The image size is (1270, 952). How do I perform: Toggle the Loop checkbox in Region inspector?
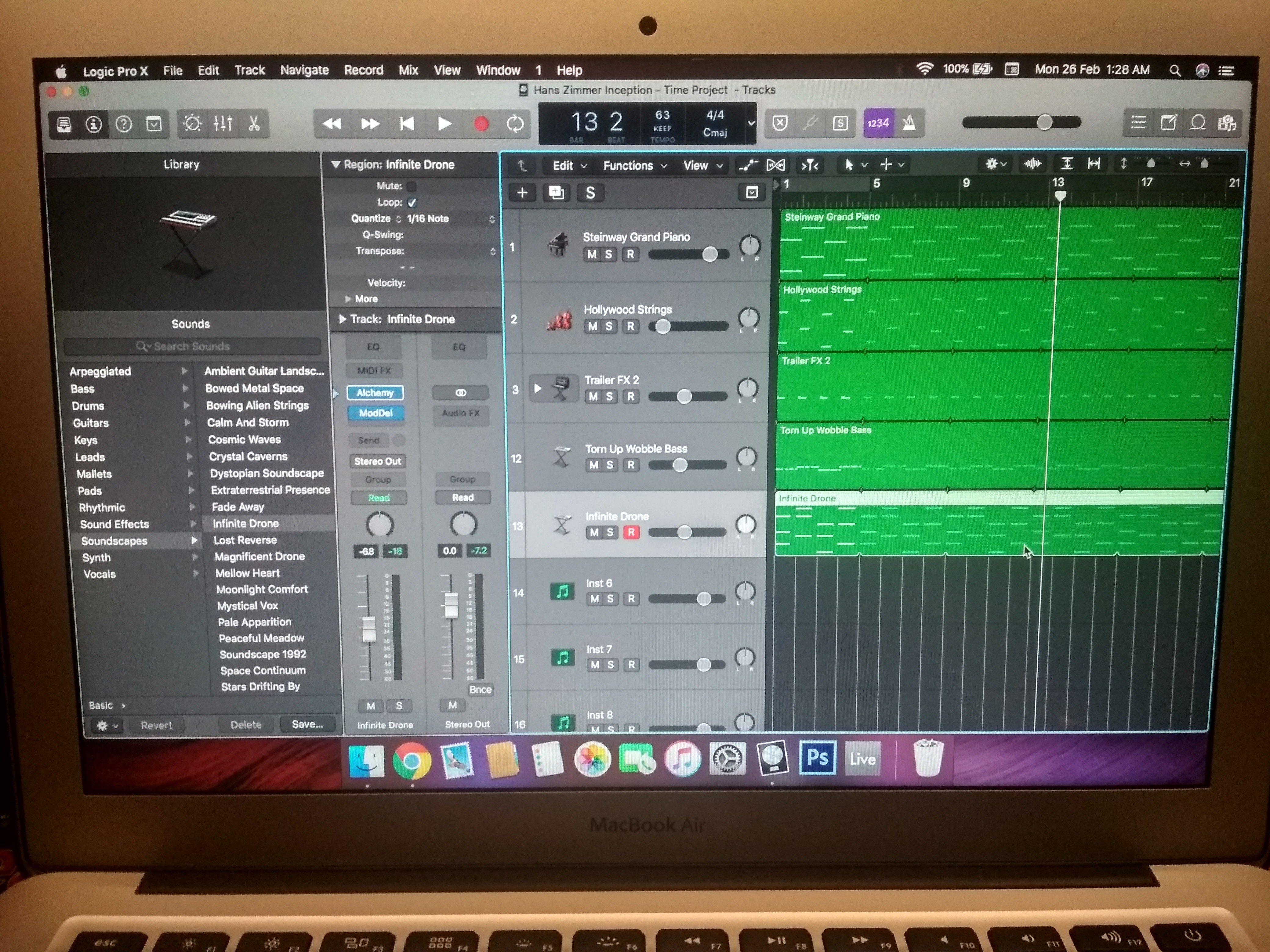click(x=412, y=203)
